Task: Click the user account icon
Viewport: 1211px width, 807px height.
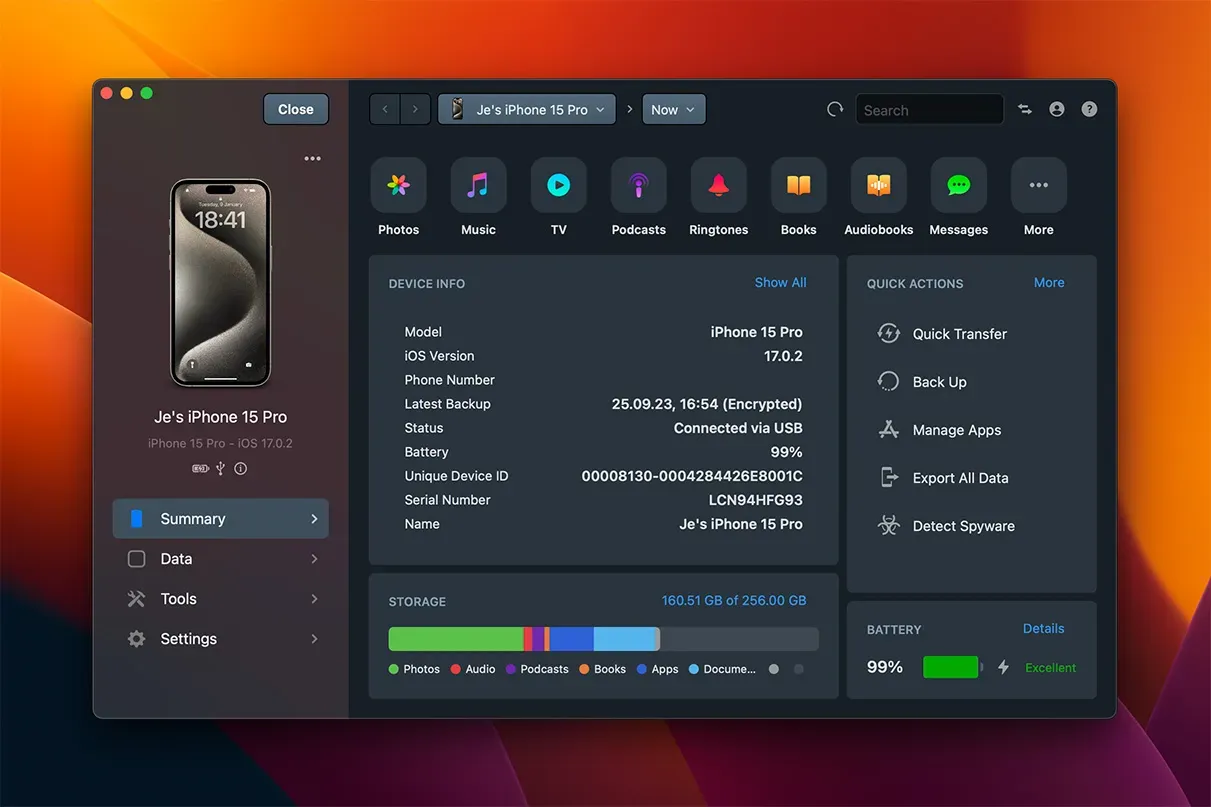Action: pyautogui.click(x=1057, y=110)
